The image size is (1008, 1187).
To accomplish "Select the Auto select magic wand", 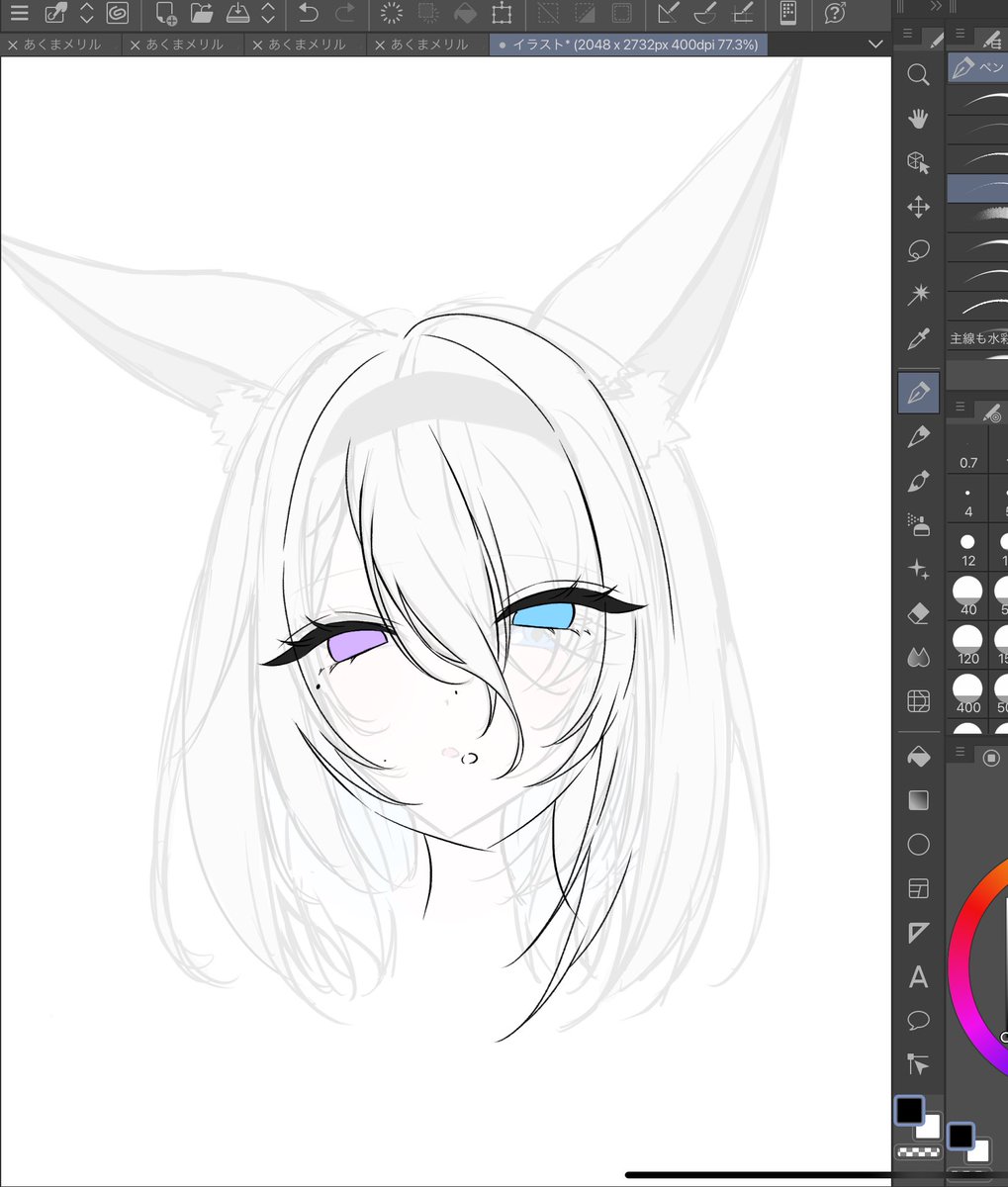I will (x=918, y=295).
